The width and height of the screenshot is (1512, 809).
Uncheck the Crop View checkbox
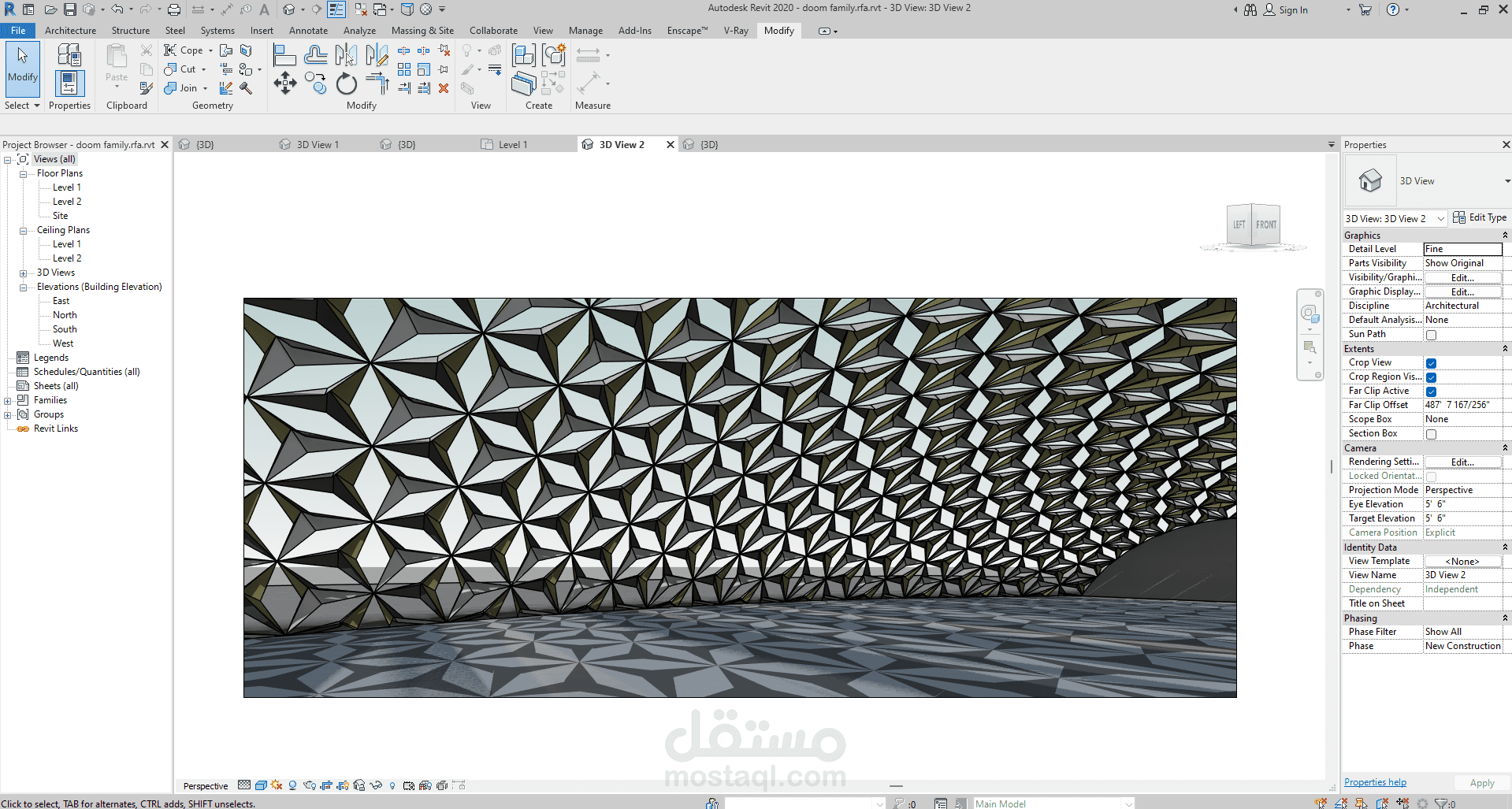tap(1431, 363)
